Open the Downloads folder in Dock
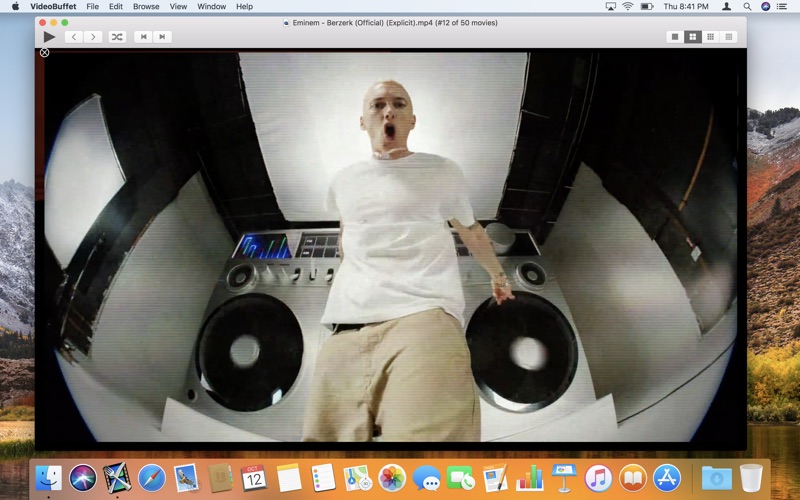Screen dimensions: 800x500 point(716,479)
